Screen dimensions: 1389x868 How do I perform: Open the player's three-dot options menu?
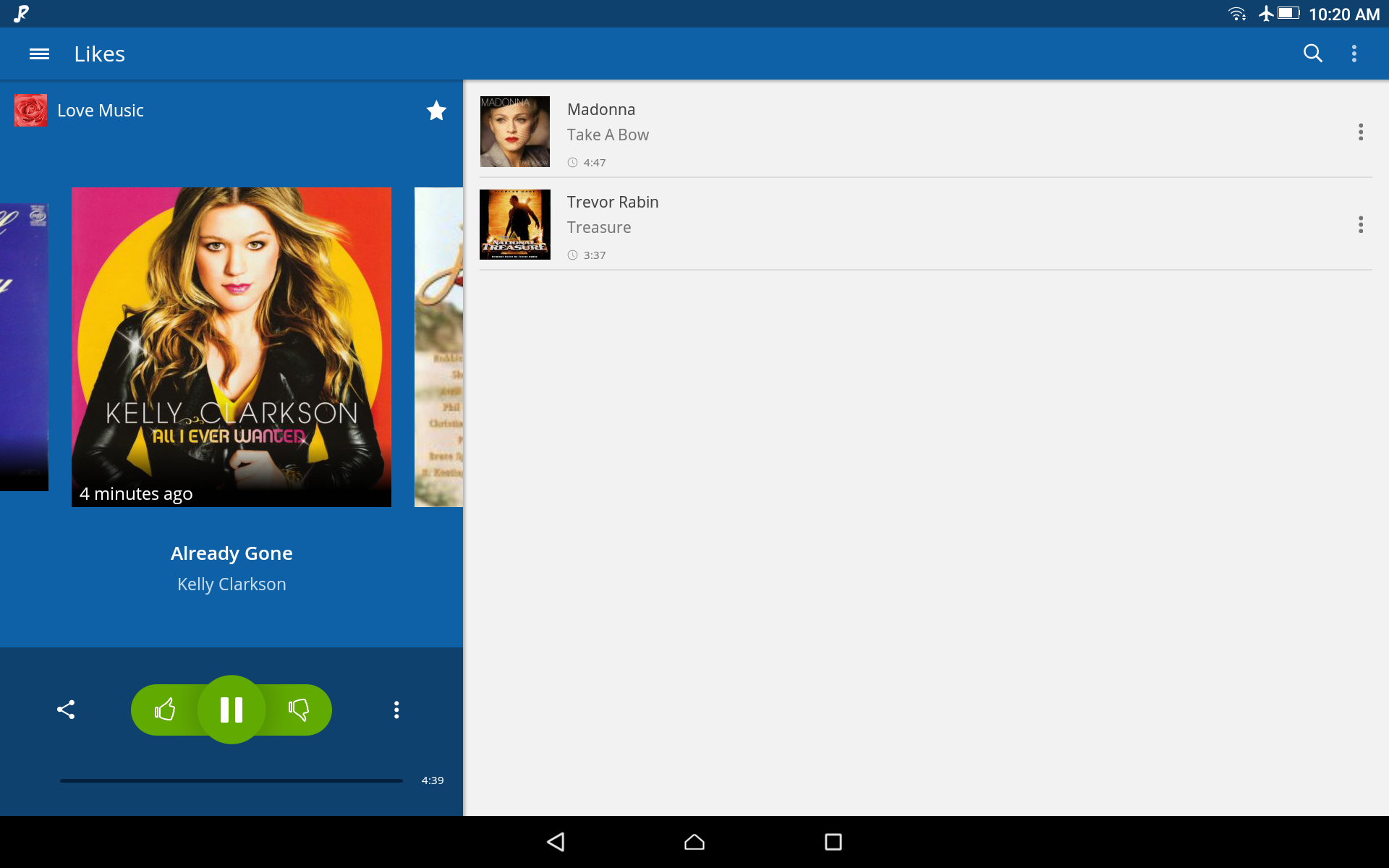click(x=396, y=710)
